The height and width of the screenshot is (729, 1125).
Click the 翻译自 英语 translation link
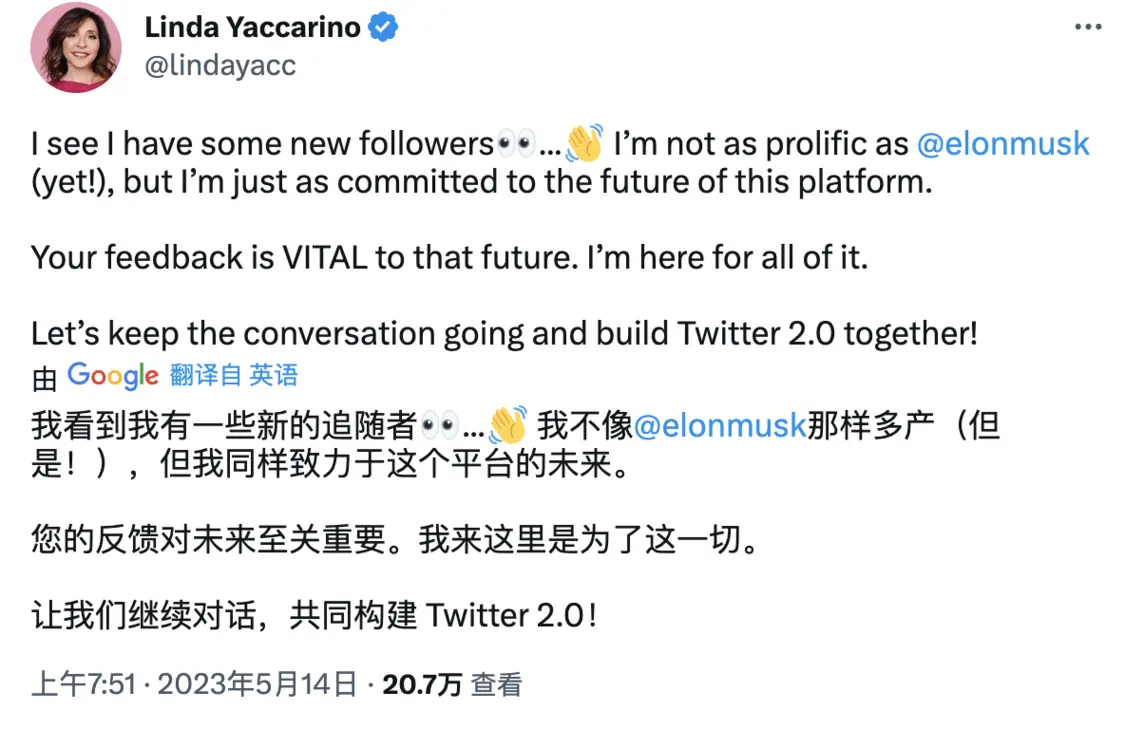(x=234, y=375)
